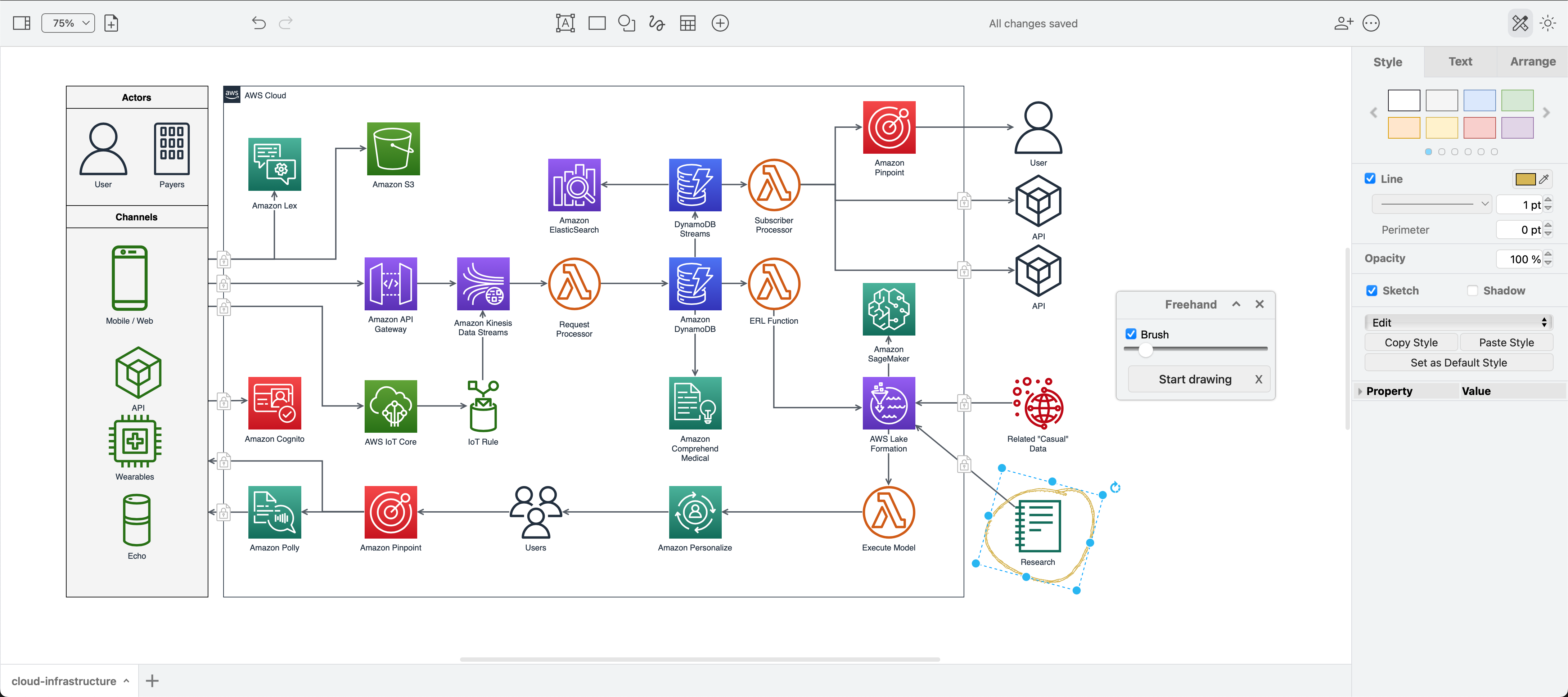Select the rectangle shape tool
1568x697 pixels.
coord(596,23)
